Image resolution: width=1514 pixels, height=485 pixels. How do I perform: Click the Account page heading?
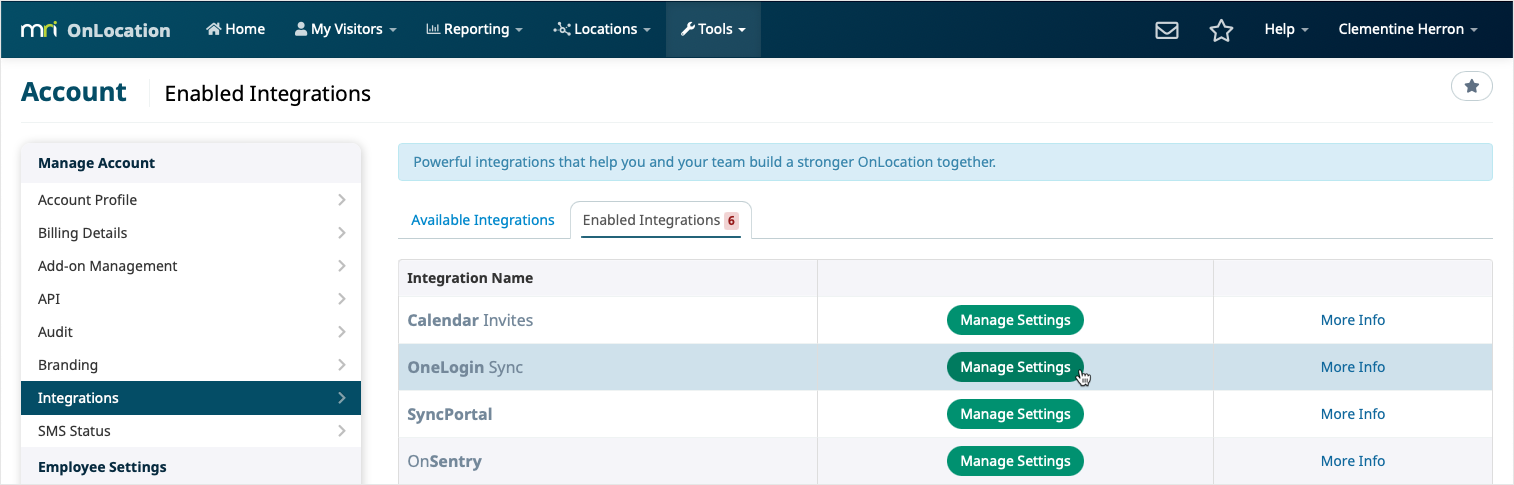pyautogui.click(x=74, y=92)
